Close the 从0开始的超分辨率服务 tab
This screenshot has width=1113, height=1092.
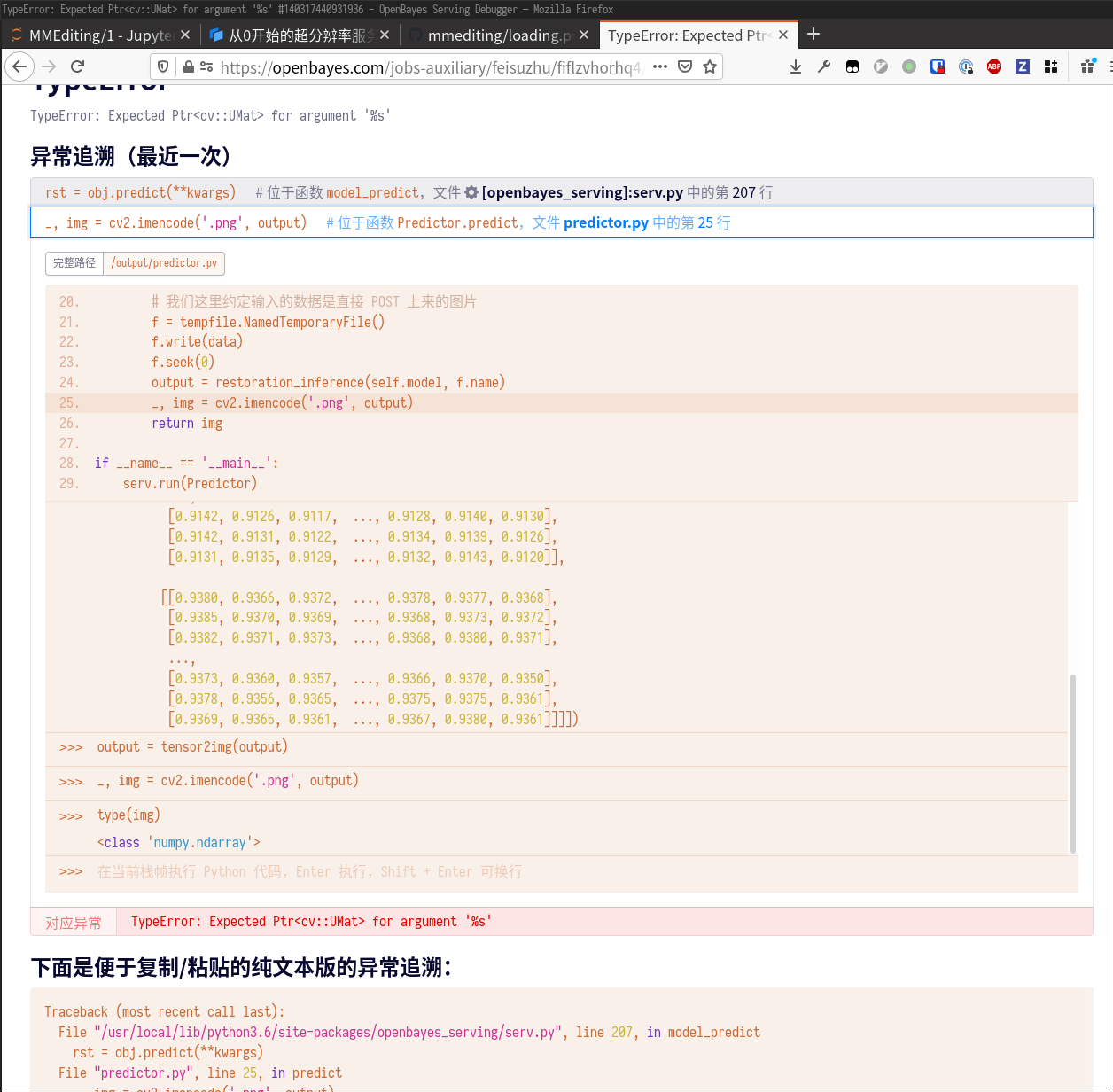pos(385,35)
